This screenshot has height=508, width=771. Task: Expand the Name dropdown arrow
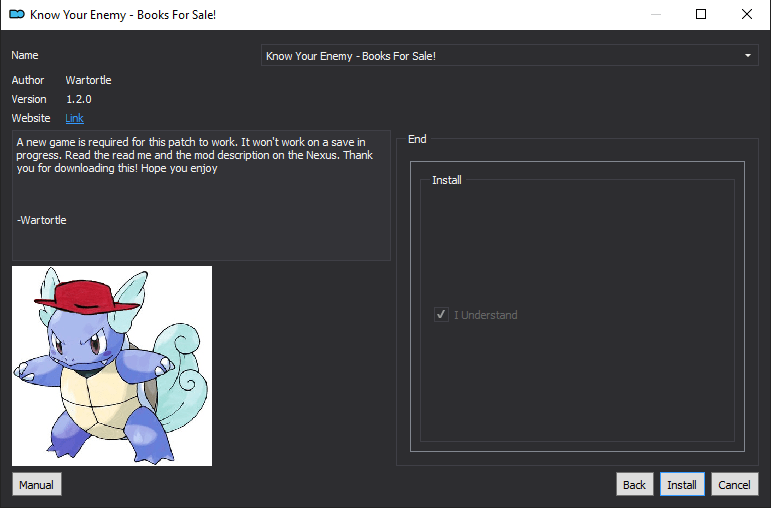[747, 56]
